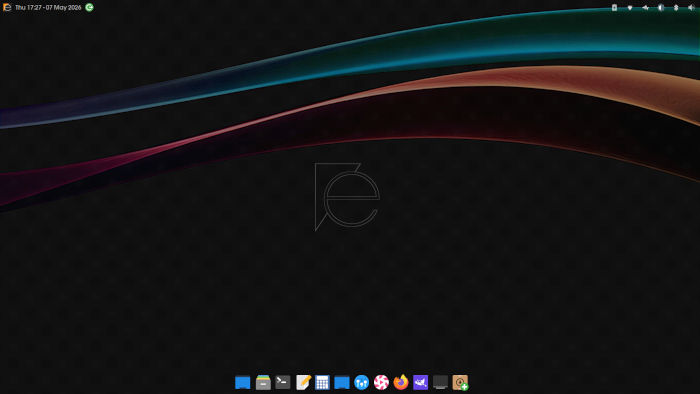
Task: Click the clock showing Thu 17:27 - 07 May 2026
Action: pyautogui.click(x=48, y=8)
